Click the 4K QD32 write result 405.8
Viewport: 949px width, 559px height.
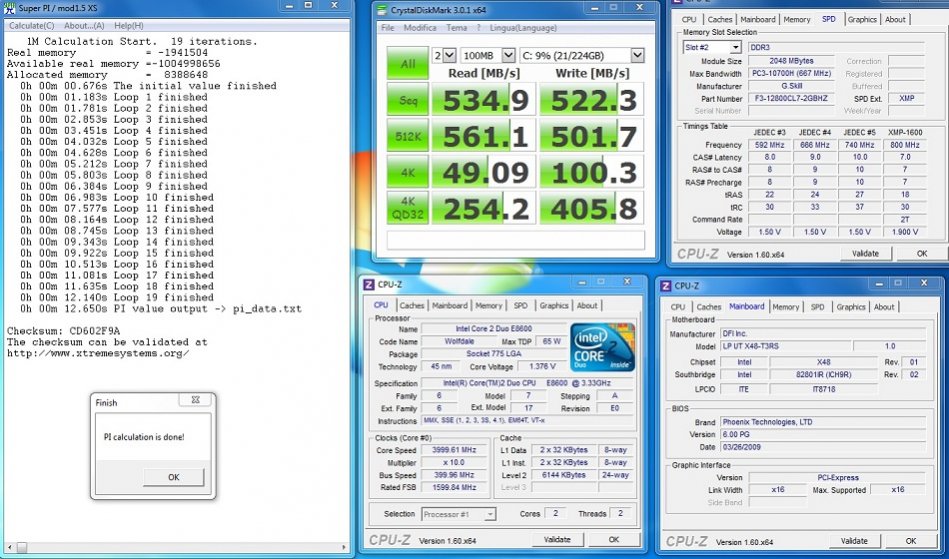[x=592, y=208]
